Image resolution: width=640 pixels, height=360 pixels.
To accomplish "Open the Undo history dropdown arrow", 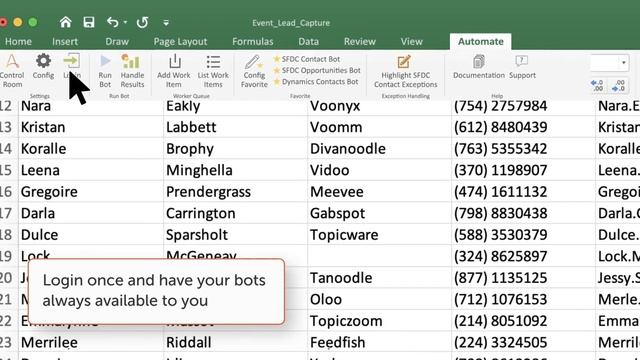I will [x=125, y=22].
